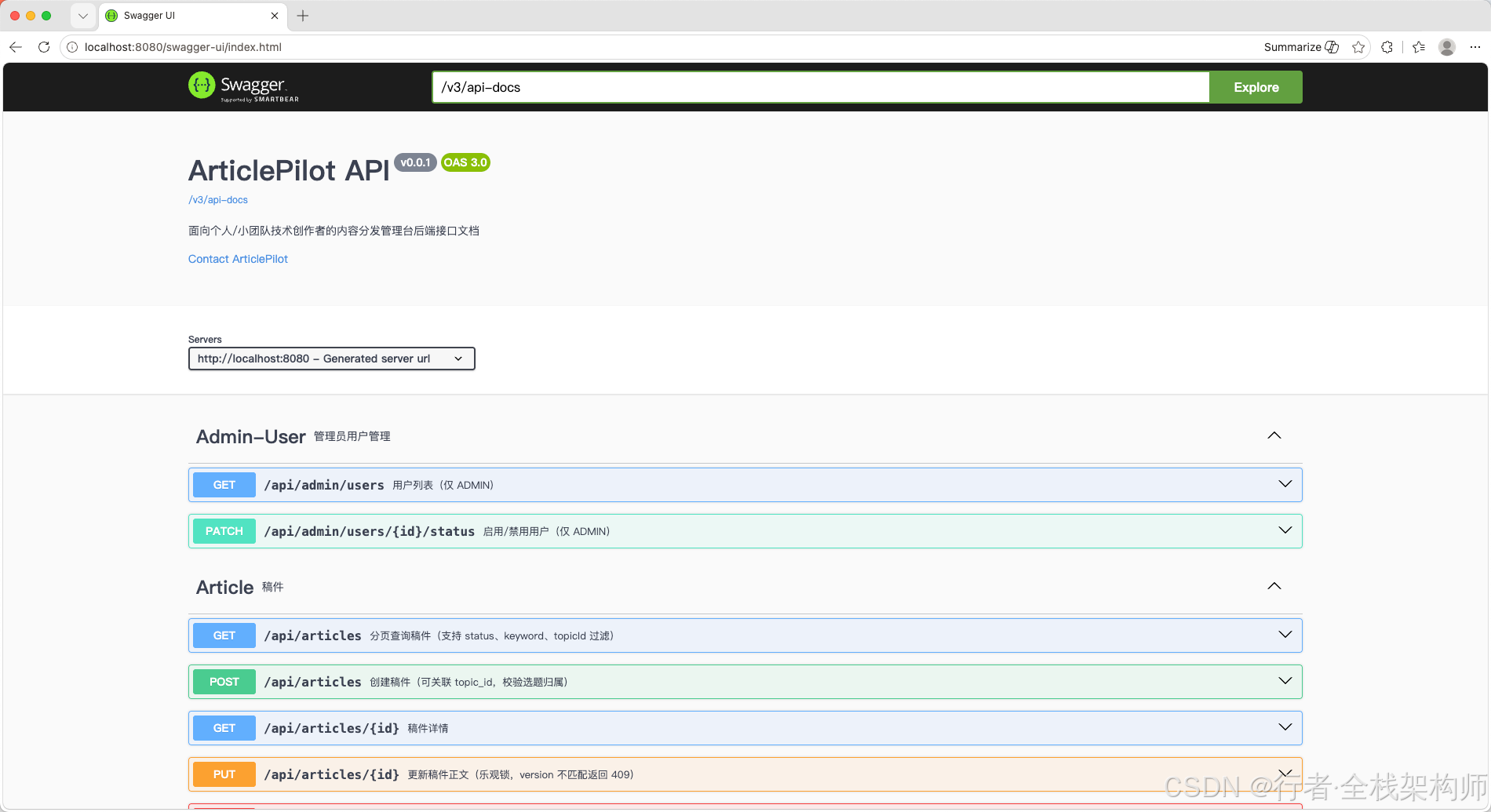The width and height of the screenshot is (1491, 812).
Task: Click the Swagger logo
Action: pyautogui.click(x=243, y=87)
